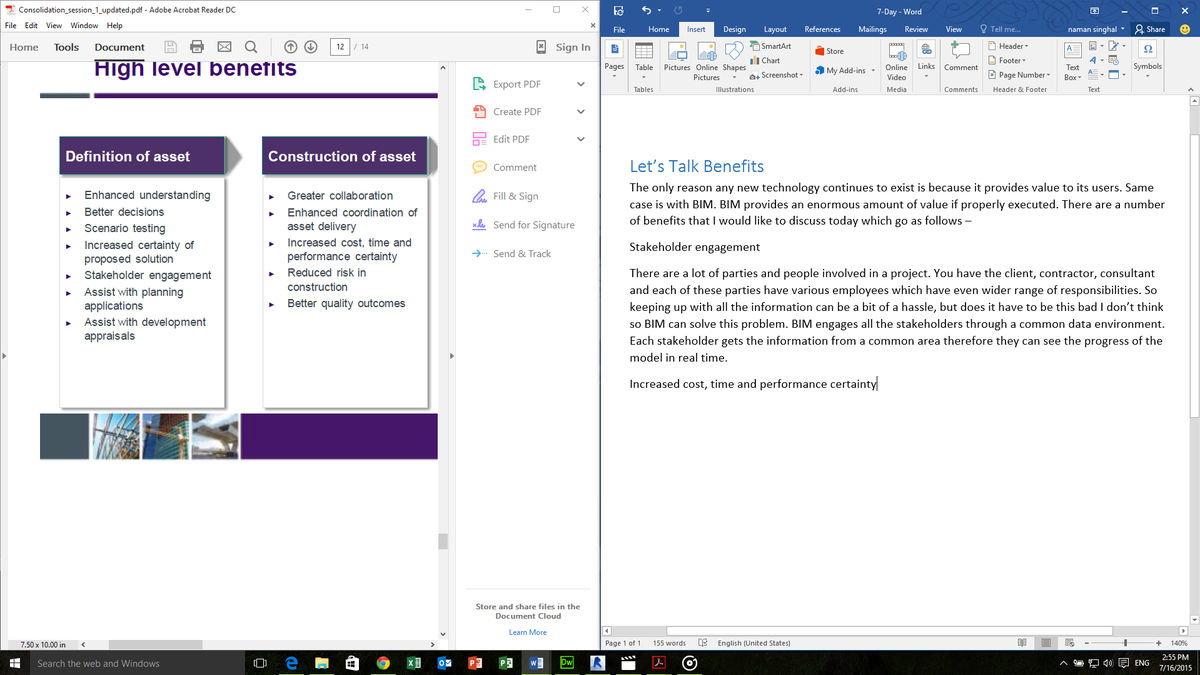Open the Learn More link for Document Cloud
This screenshot has height=675, width=1200.
[x=527, y=631]
